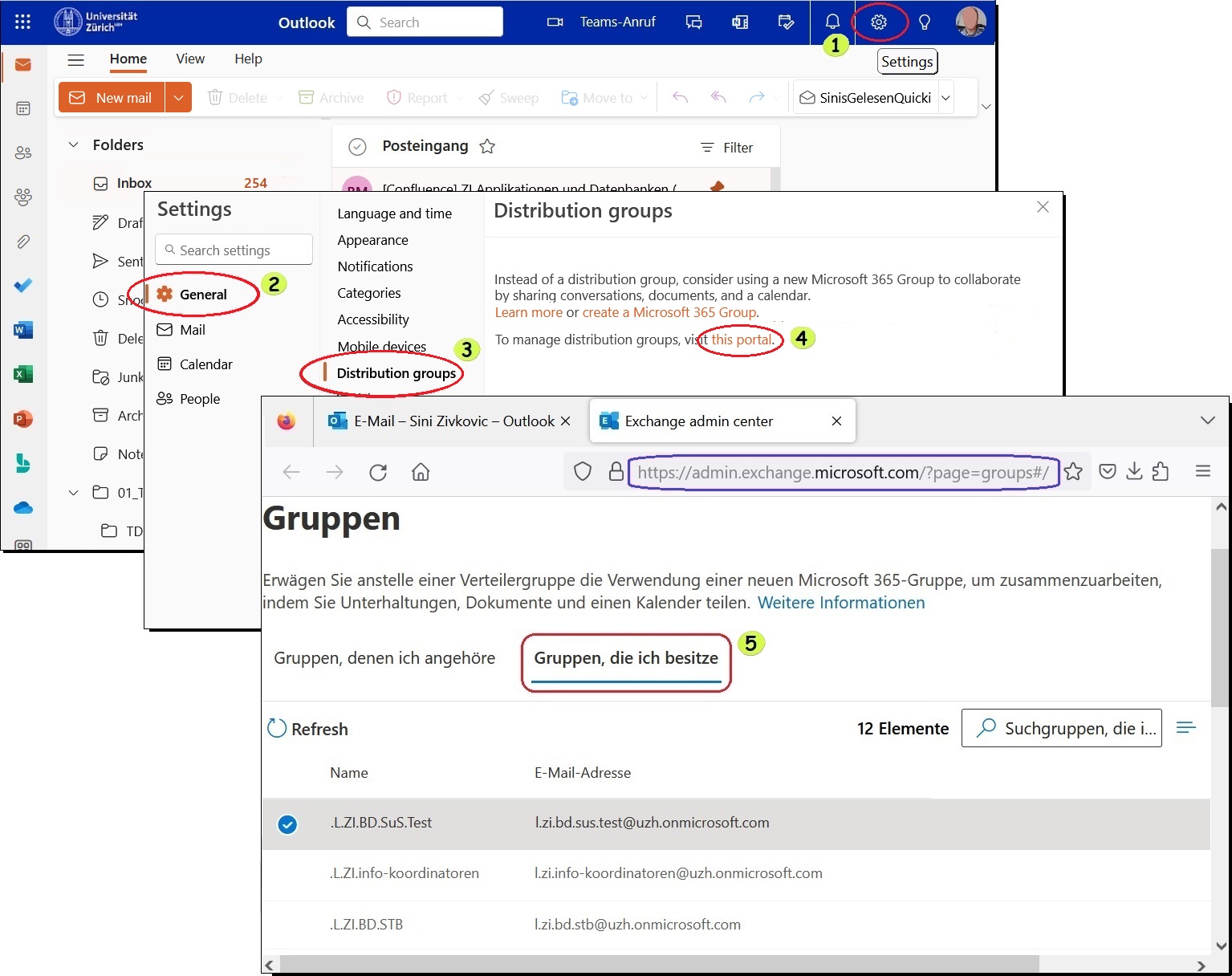1232x976 pixels.
Task: Switch to the Home ribbon tab
Action: pos(128,59)
